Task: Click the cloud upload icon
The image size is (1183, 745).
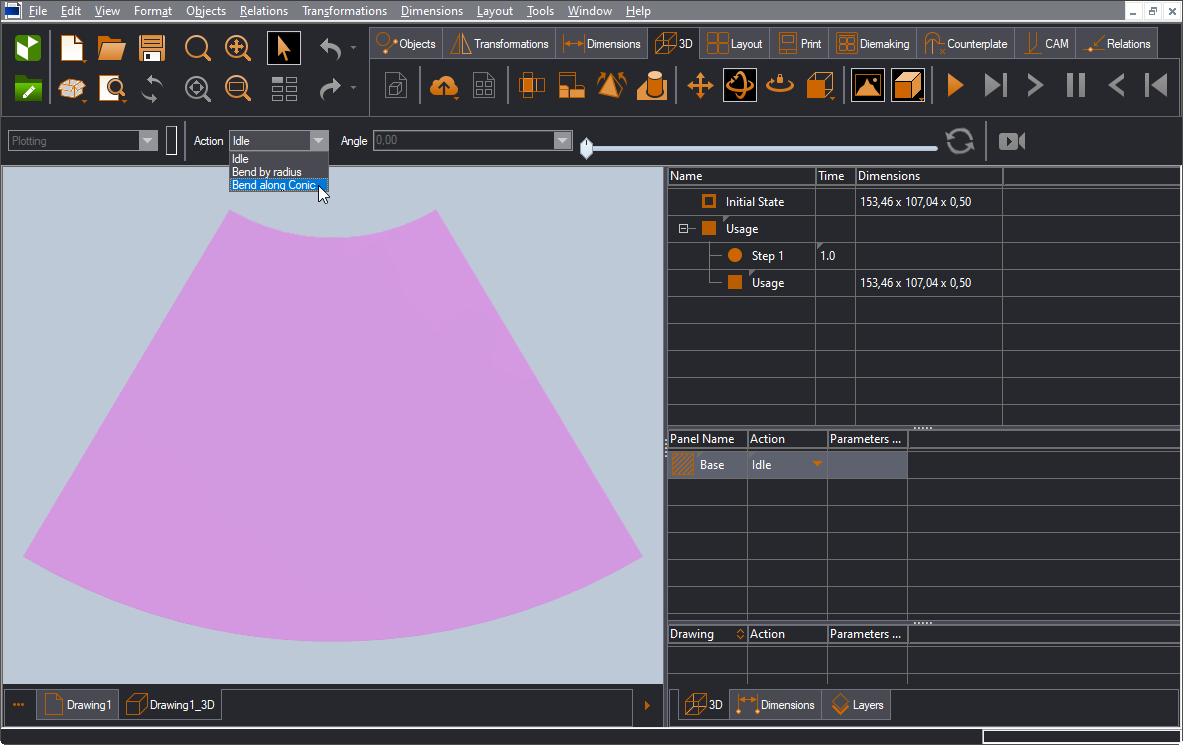Action: click(x=443, y=86)
